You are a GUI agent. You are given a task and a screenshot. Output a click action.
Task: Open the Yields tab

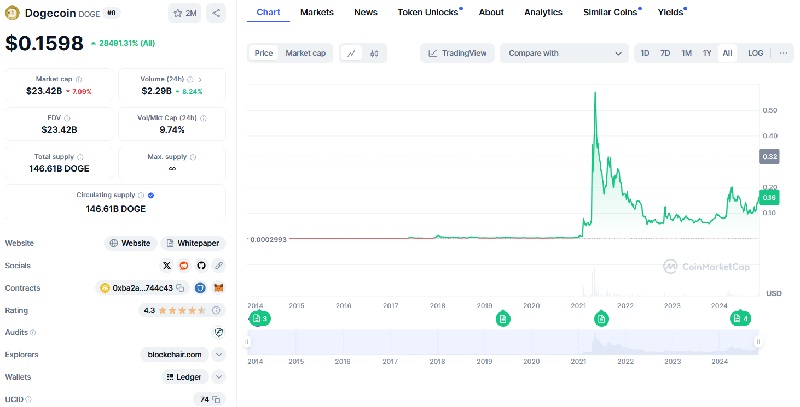tap(672, 12)
